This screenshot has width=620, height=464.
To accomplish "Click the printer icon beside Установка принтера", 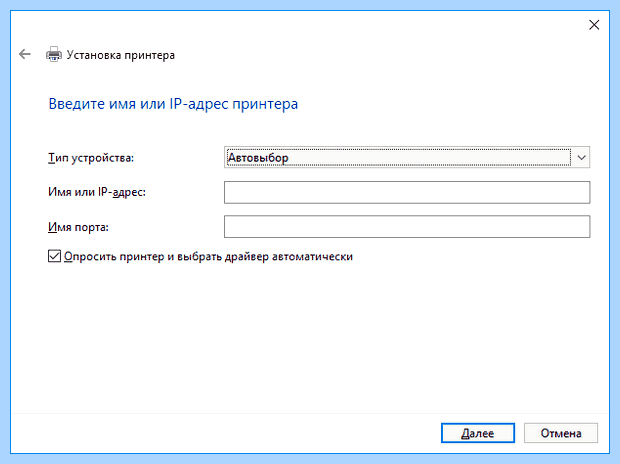I will coord(54,55).
